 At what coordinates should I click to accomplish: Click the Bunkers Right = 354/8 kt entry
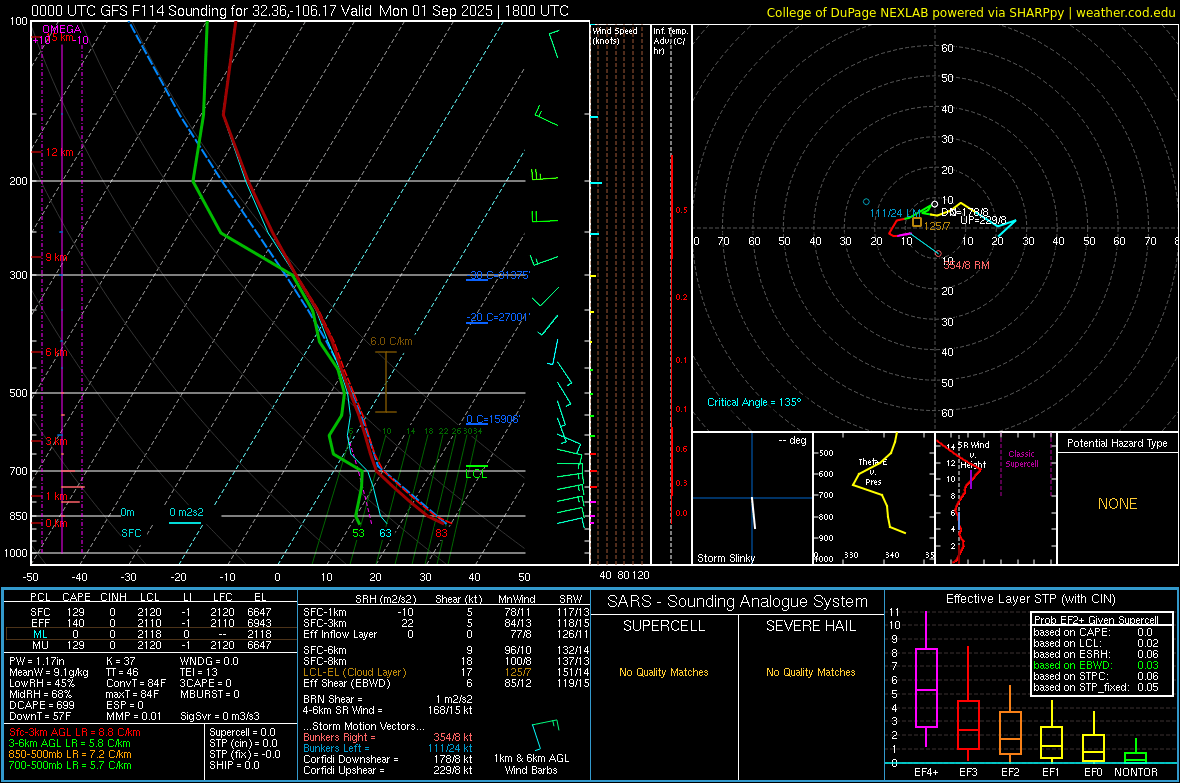[388, 737]
